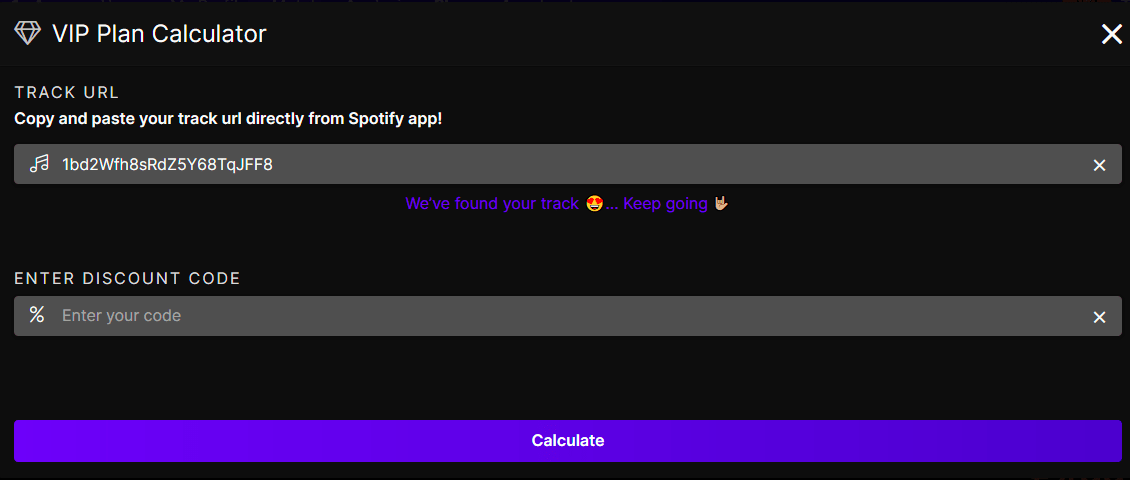Click the rock-hand emoji after Keep going
This screenshot has height=480, width=1130.
coord(721,204)
